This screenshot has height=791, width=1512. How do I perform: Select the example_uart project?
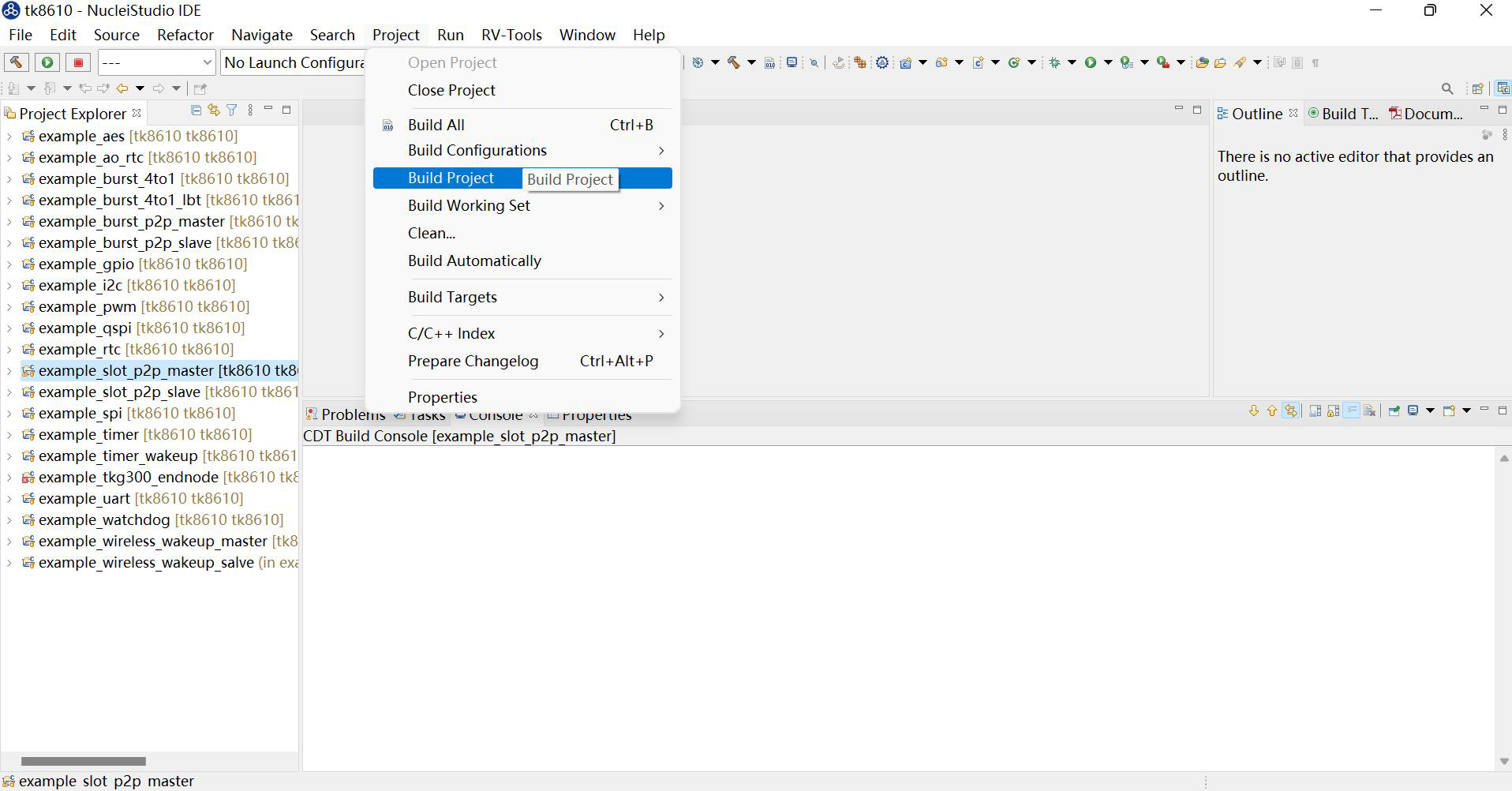(84, 499)
